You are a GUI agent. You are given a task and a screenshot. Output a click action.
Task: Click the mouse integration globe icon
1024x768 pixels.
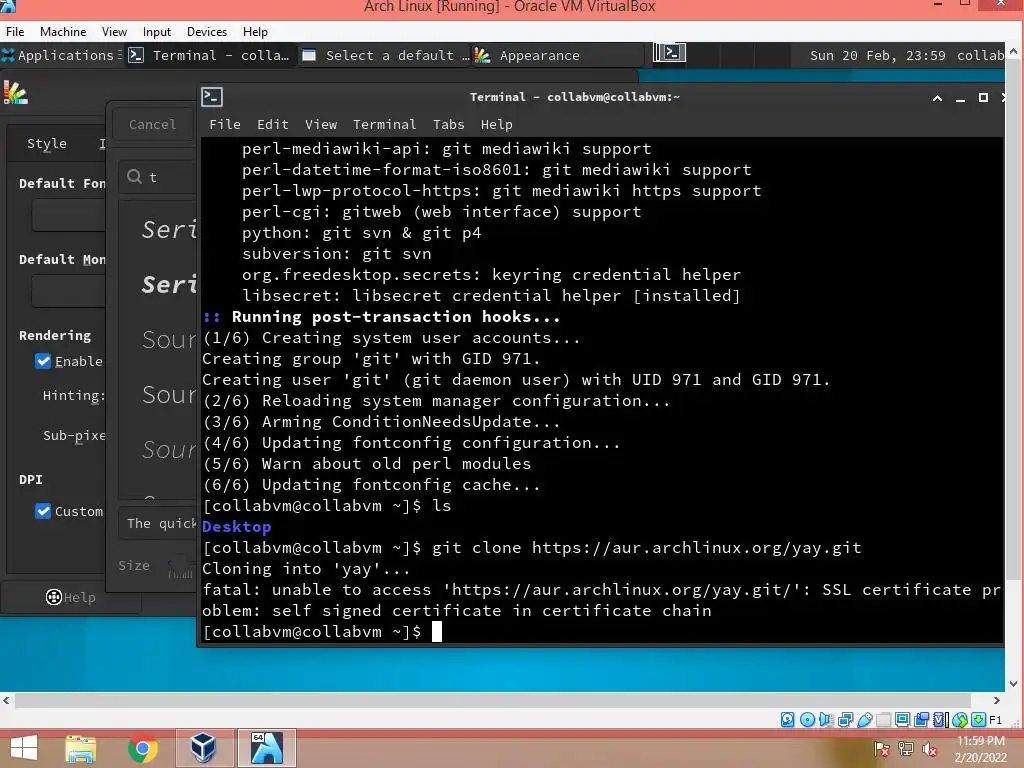[959, 720]
